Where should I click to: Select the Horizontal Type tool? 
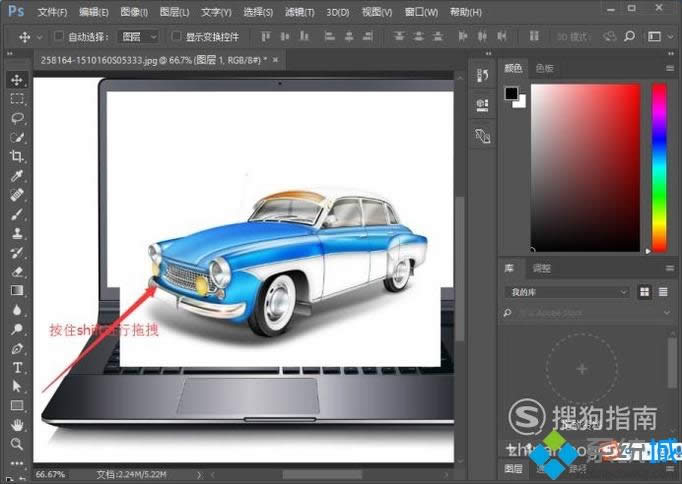point(17,367)
